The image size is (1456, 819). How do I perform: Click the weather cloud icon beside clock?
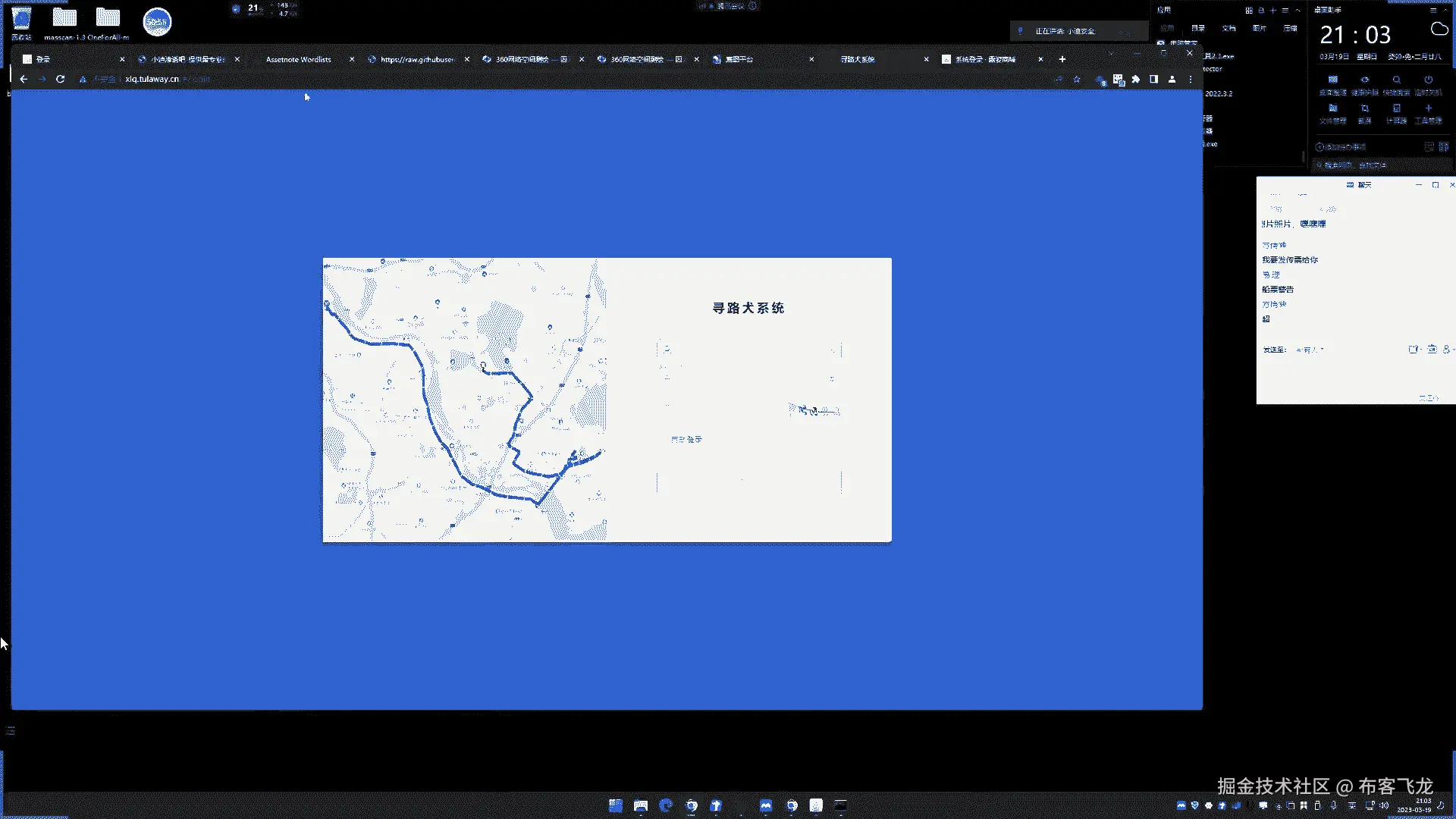1439,30
